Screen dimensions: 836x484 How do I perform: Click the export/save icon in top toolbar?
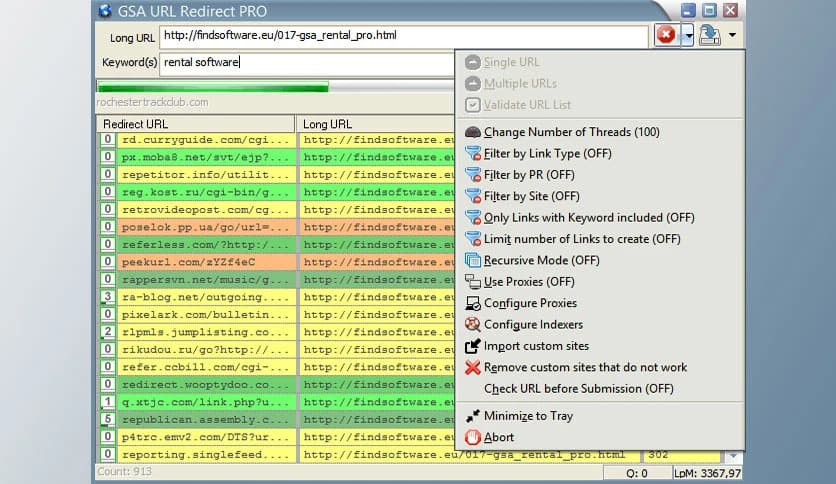coord(710,35)
